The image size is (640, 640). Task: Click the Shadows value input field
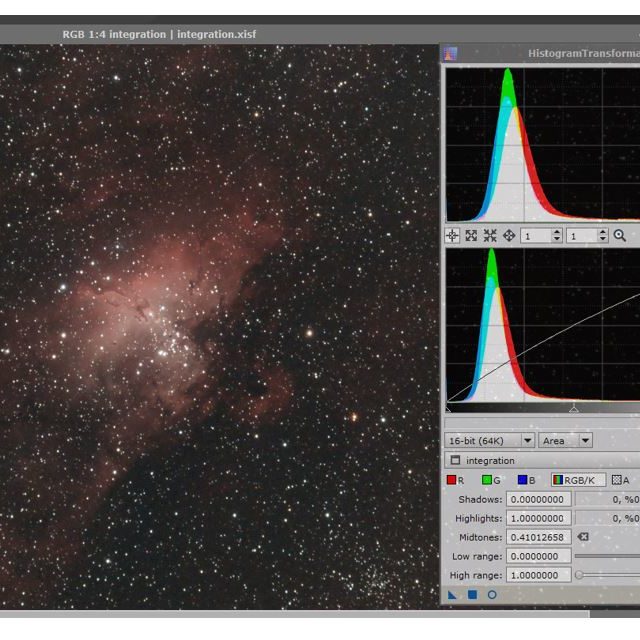(x=539, y=499)
